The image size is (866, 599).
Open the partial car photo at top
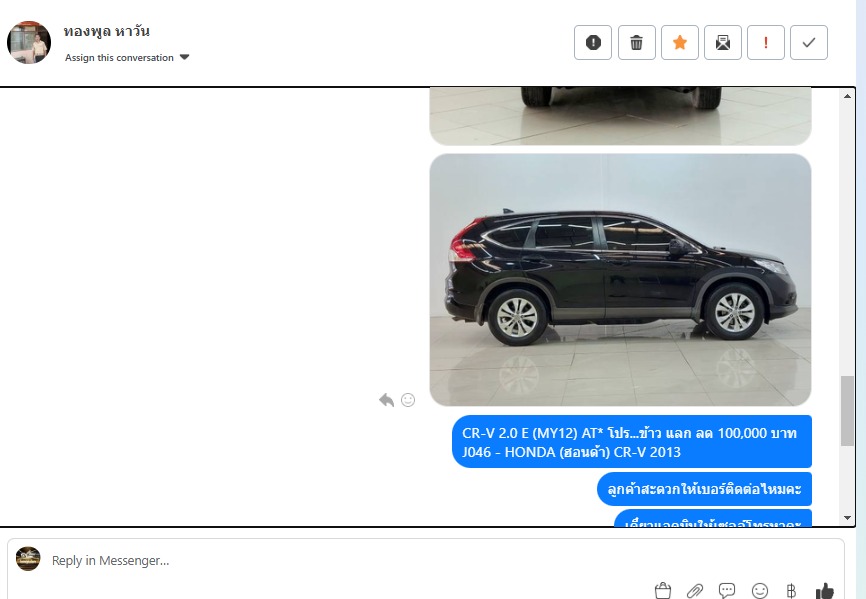[x=620, y=116]
